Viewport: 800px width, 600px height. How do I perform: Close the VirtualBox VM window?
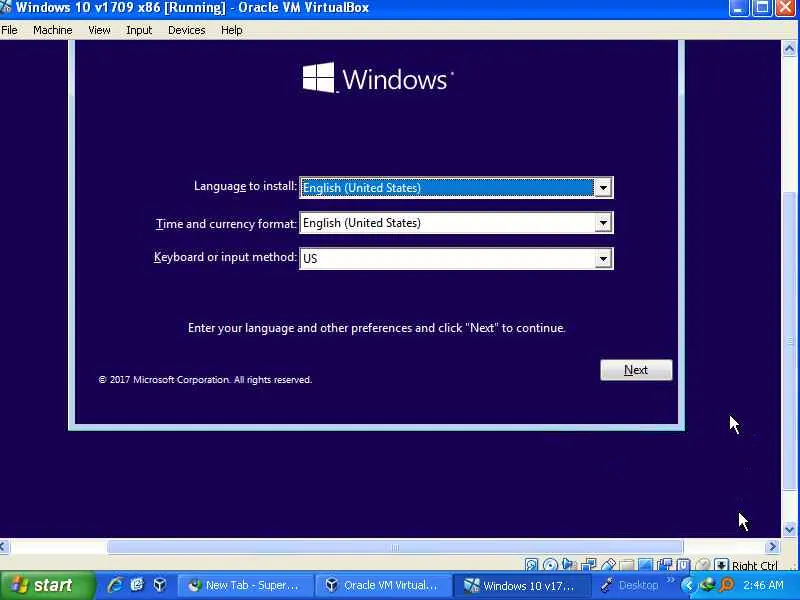(x=786, y=8)
